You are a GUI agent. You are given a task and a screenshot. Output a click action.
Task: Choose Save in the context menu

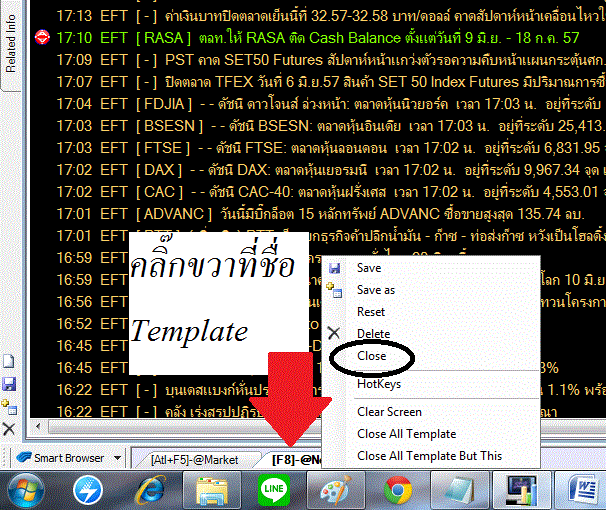[x=369, y=268]
